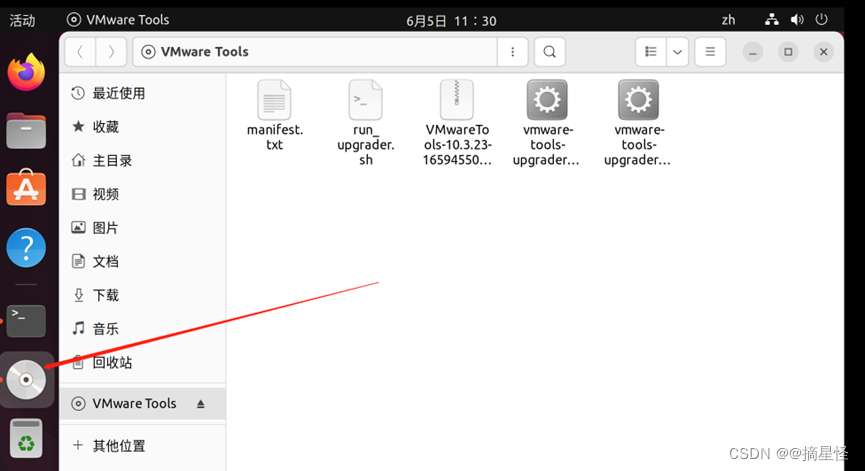Viewport: 865px width, 471px height.
Task: Go to 主目录 in the sidebar
Action: coord(142,160)
